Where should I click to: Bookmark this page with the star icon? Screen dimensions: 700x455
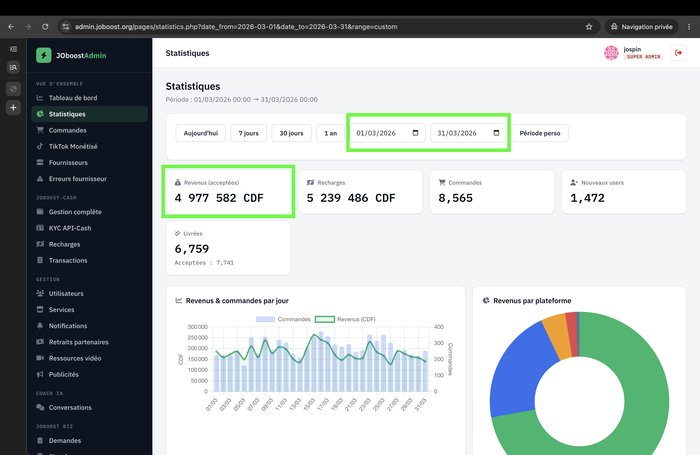tap(589, 27)
